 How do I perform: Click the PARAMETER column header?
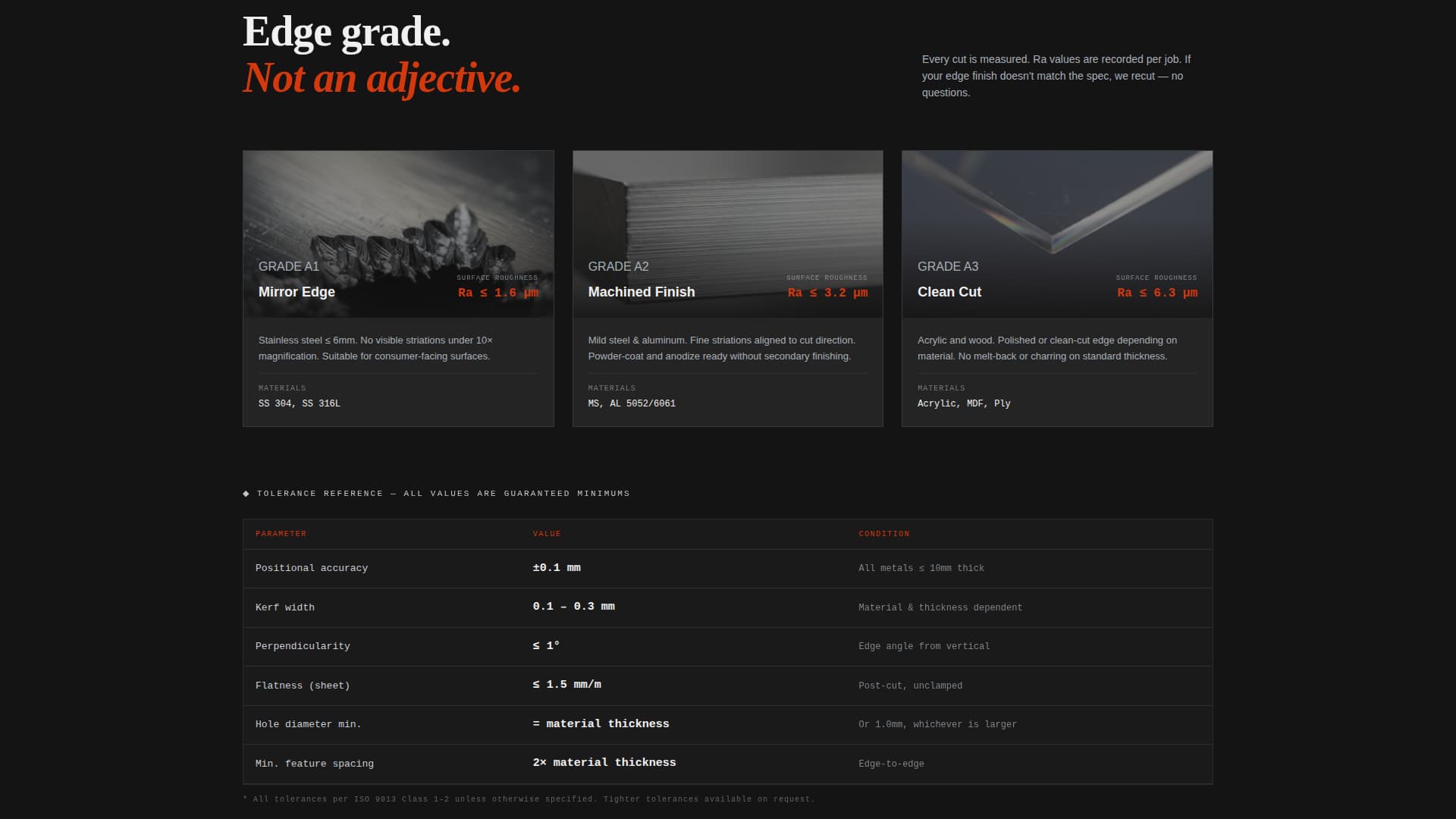click(281, 534)
